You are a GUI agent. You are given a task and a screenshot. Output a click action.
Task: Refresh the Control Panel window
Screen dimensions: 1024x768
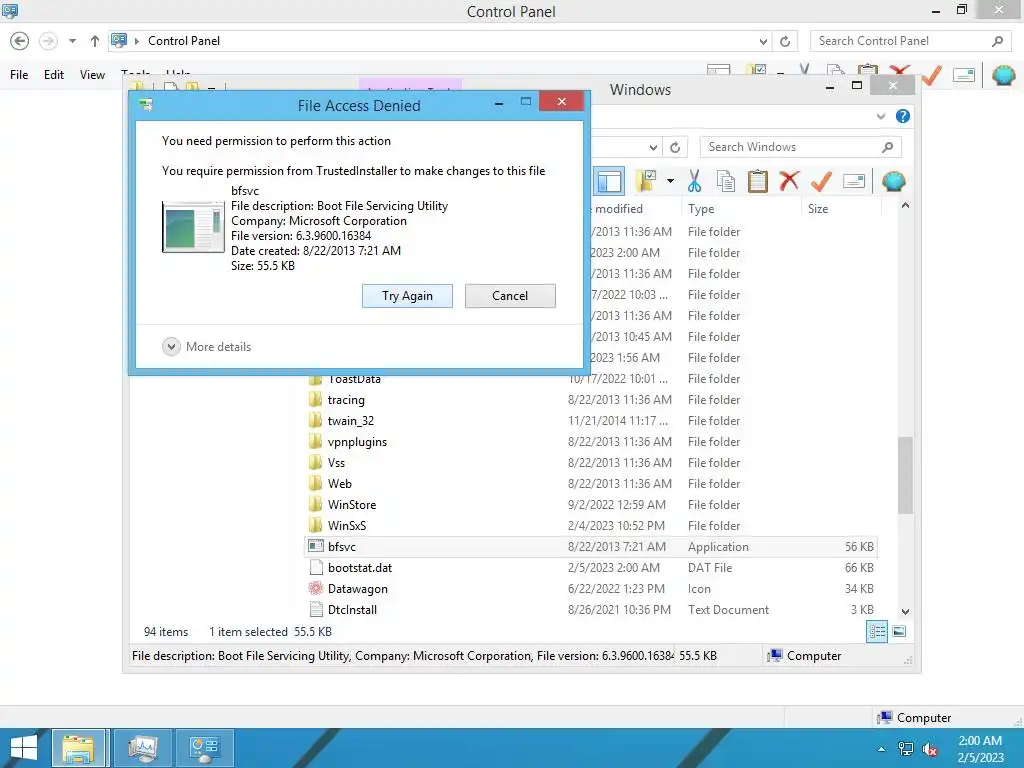tap(785, 41)
